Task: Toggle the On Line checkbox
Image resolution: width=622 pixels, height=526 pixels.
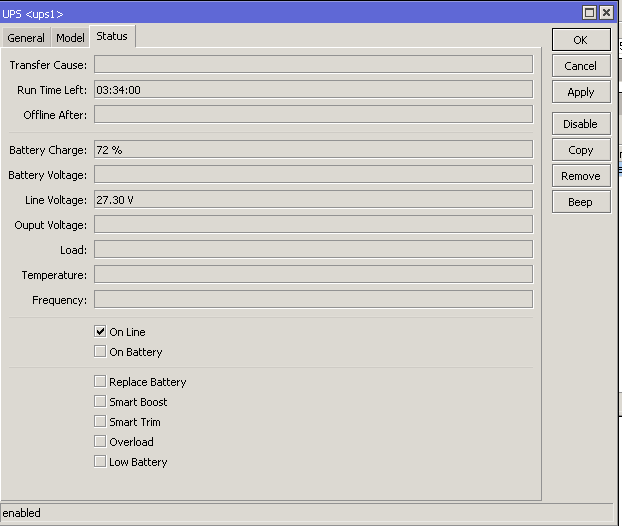Action: pos(100,331)
